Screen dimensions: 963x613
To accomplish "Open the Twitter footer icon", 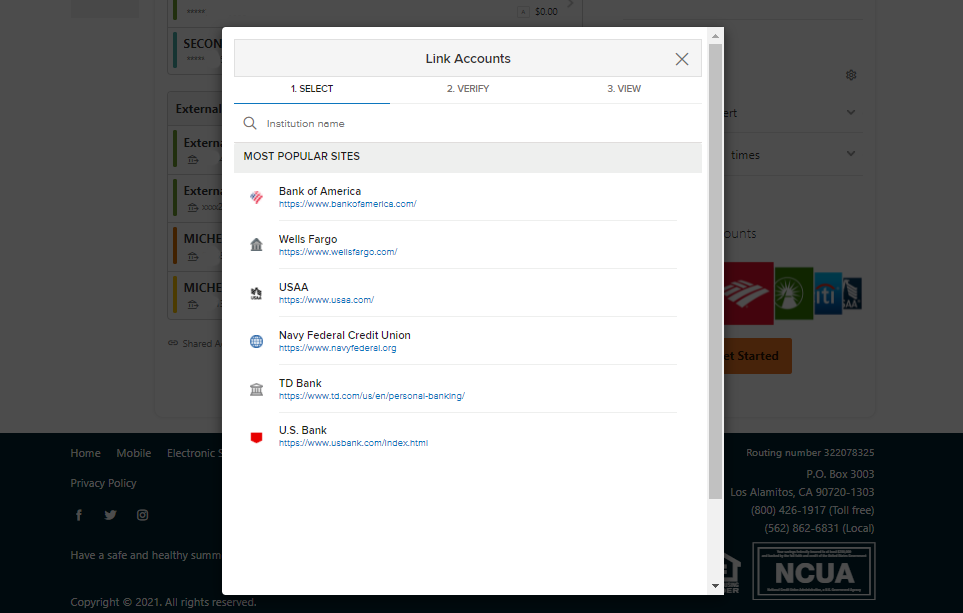I will (111, 515).
